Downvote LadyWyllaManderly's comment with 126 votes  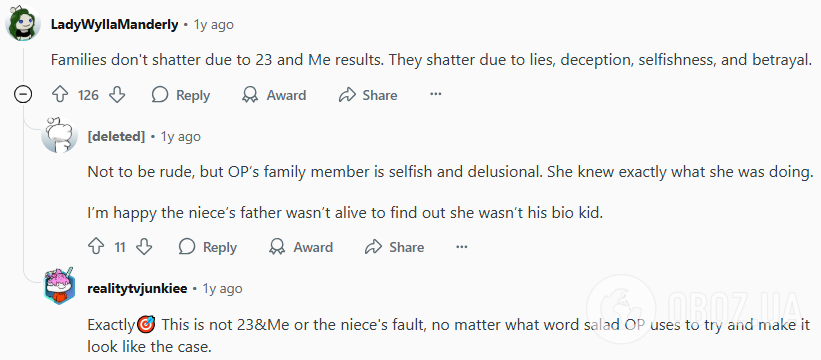point(117,95)
